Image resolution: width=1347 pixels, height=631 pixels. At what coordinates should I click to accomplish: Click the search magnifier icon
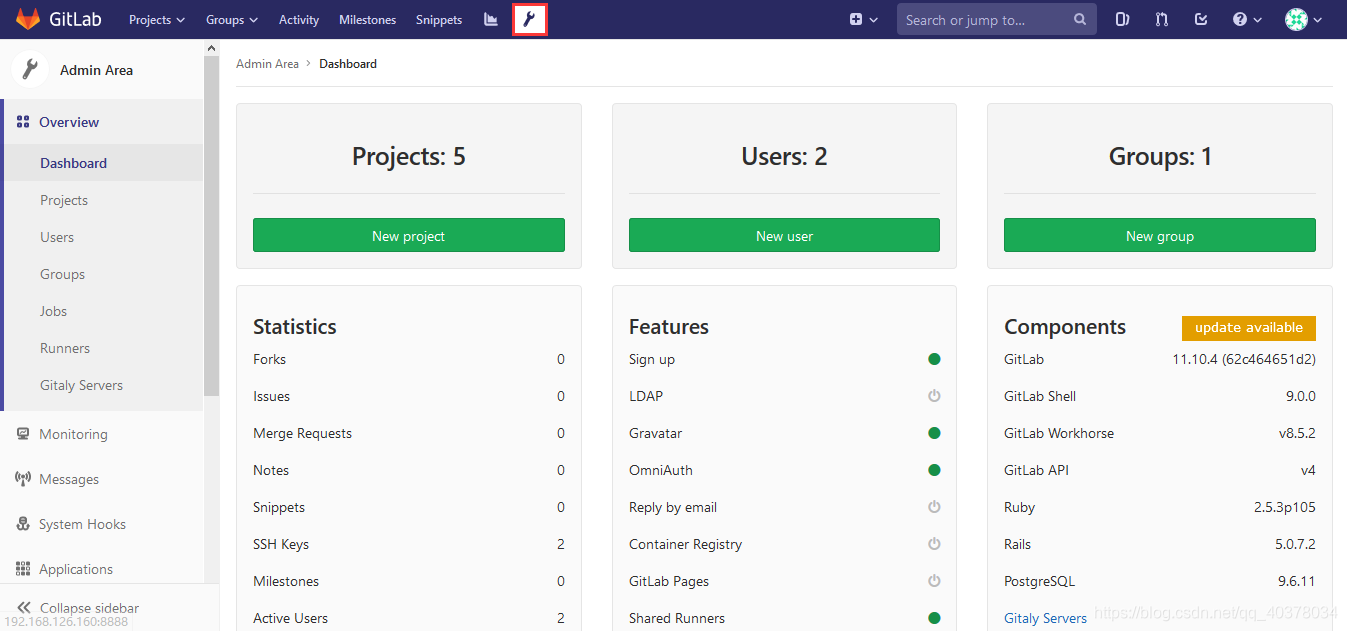coord(1080,19)
